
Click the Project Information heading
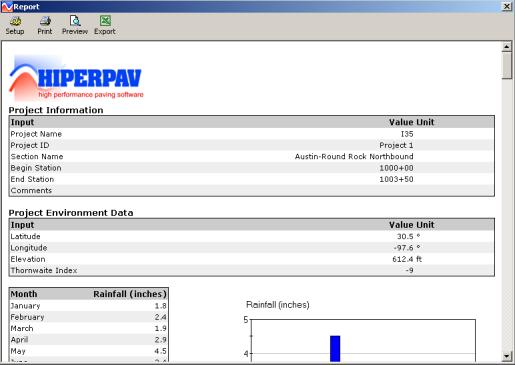[x=56, y=110]
